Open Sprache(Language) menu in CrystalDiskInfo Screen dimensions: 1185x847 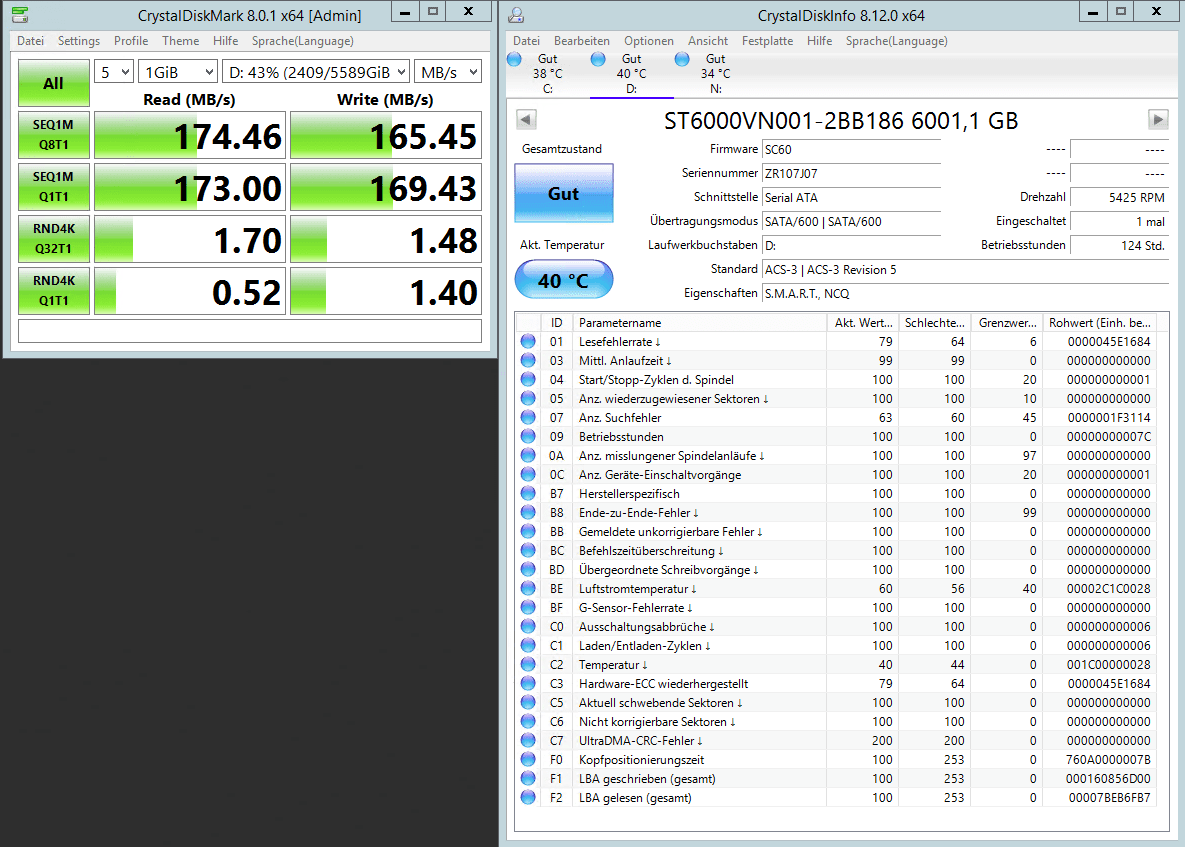click(x=896, y=41)
